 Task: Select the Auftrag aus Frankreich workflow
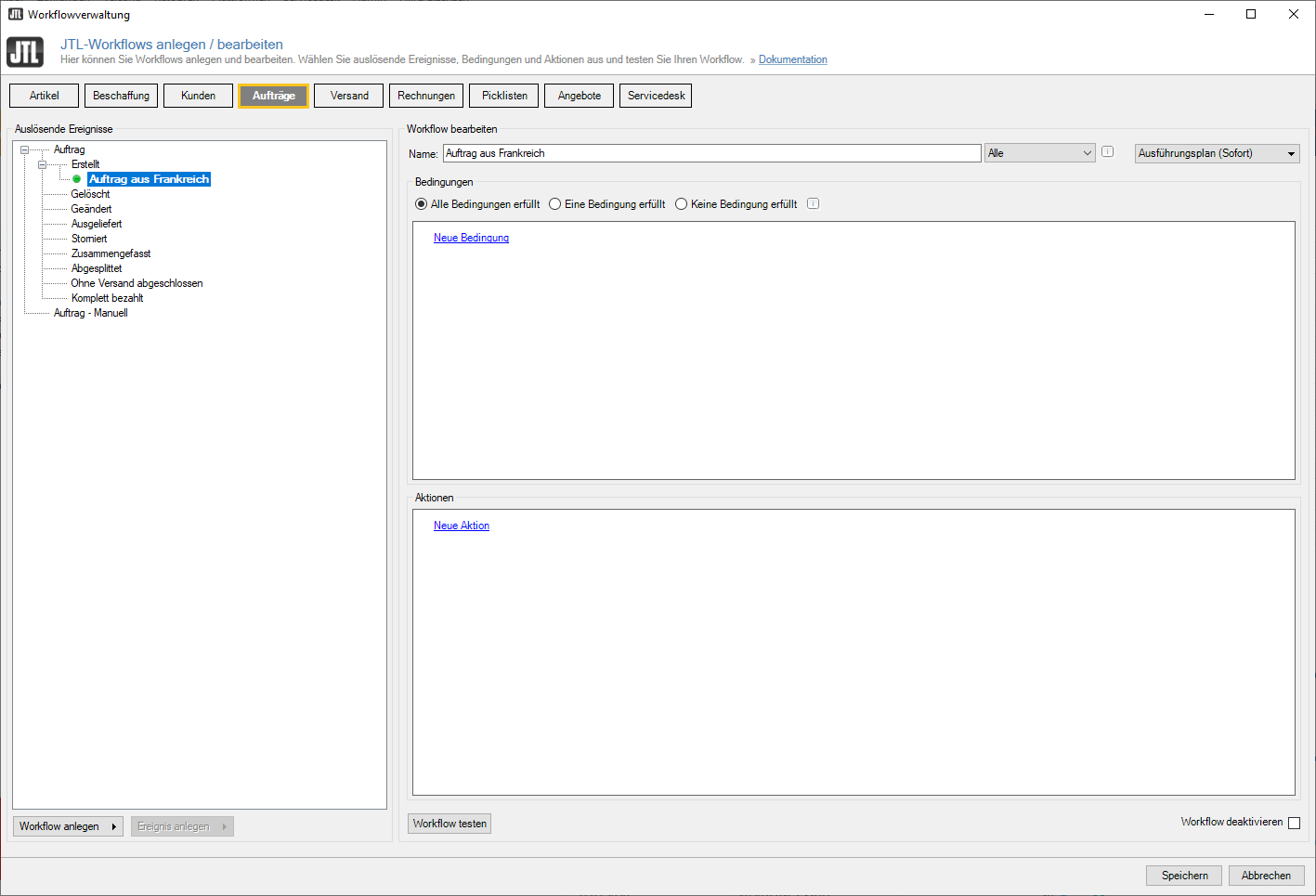tap(150, 179)
